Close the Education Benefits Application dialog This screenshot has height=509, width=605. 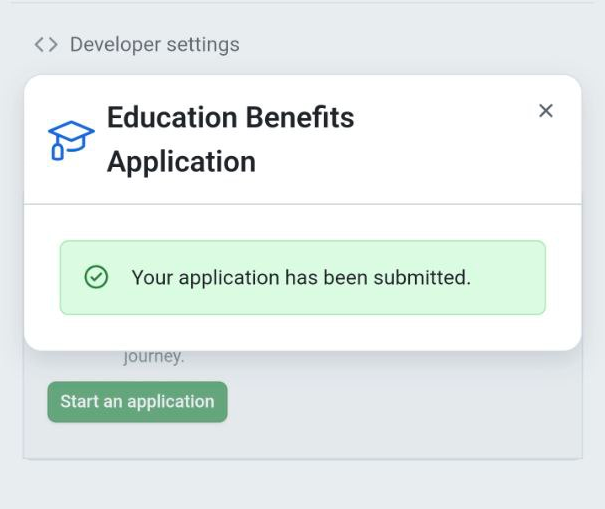coord(546,111)
